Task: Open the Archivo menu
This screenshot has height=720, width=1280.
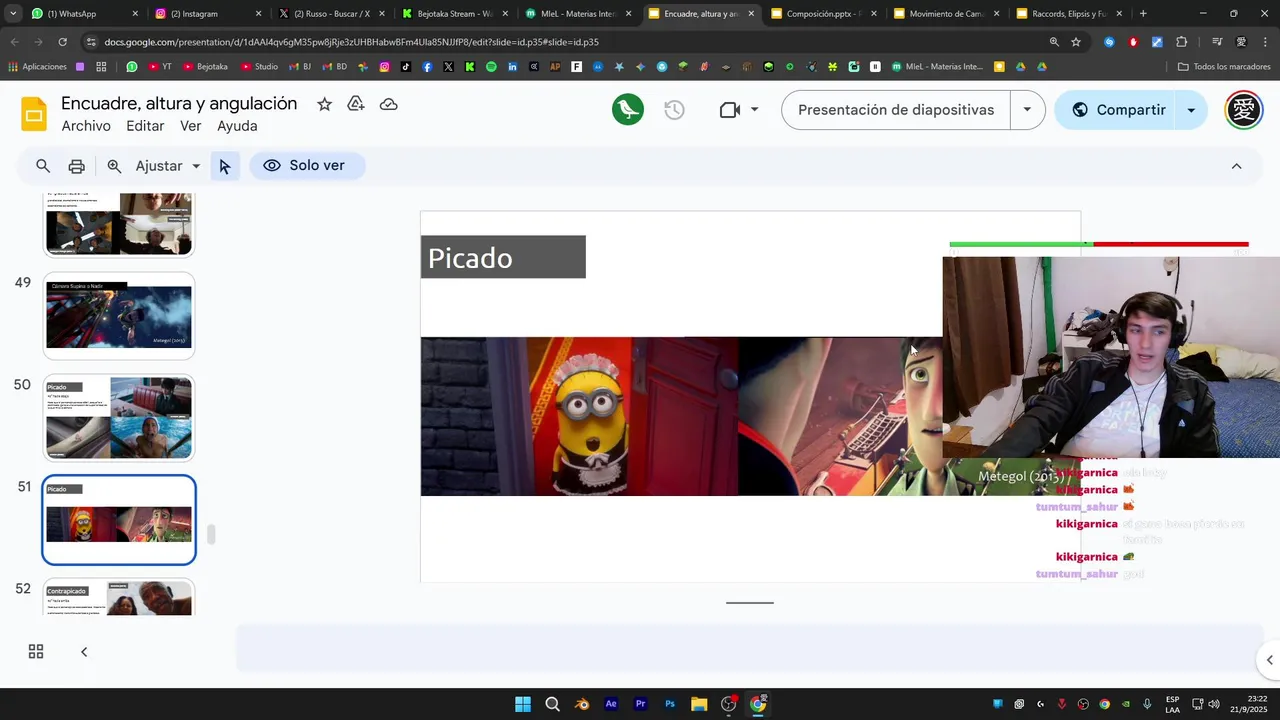Action: [86, 126]
